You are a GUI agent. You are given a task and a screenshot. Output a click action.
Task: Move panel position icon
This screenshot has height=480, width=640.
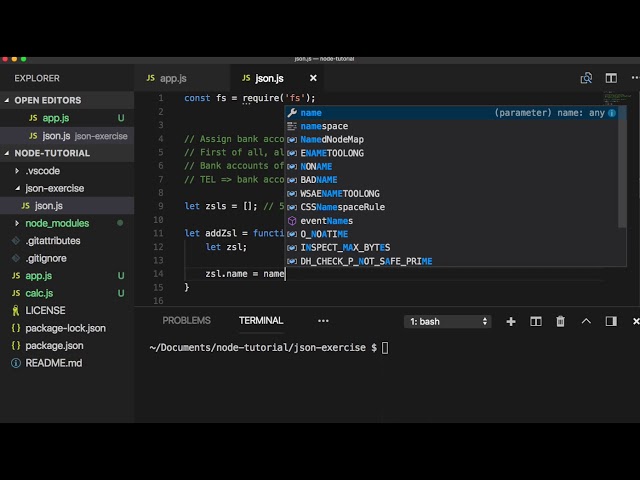(x=611, y=322)
